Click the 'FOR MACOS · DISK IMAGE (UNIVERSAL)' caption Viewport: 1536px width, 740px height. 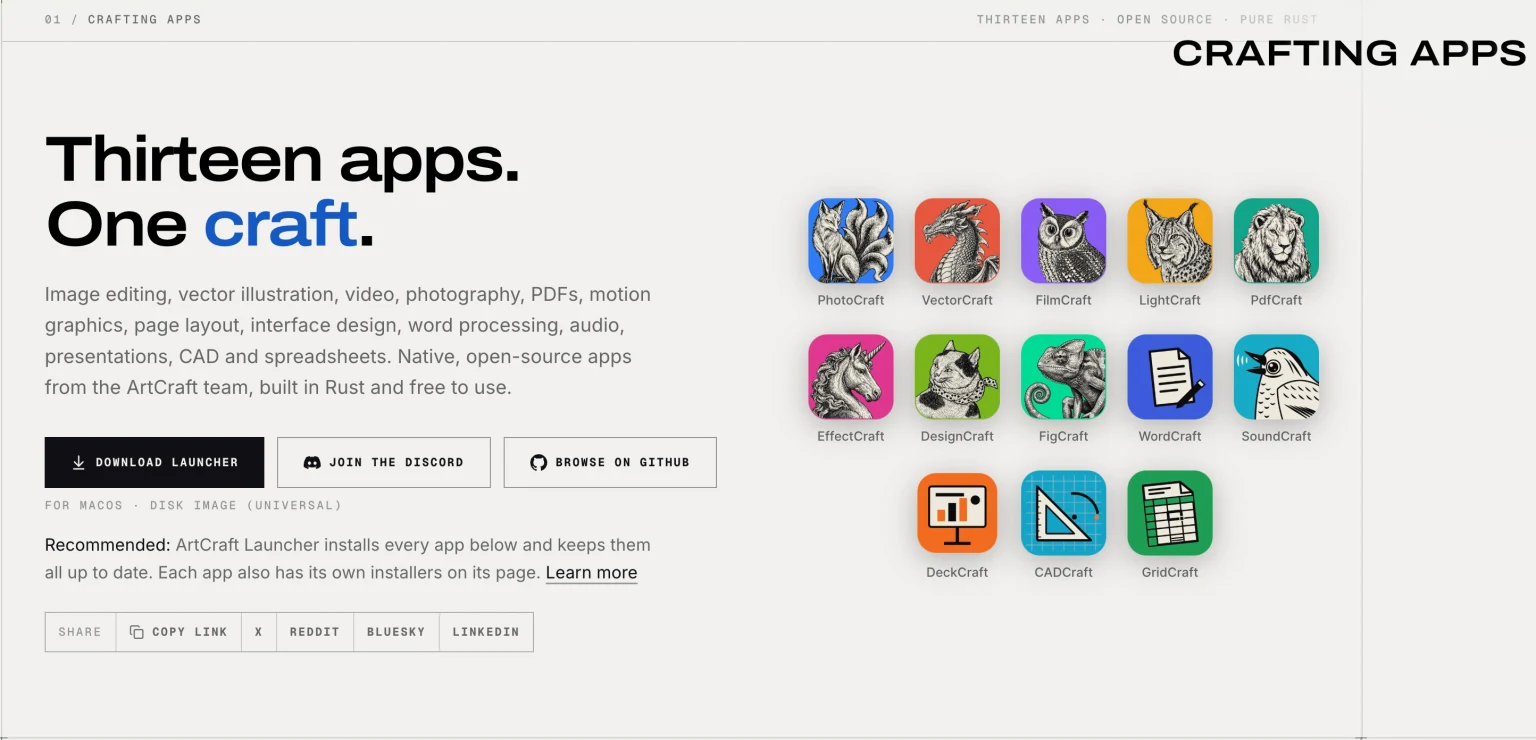click(193, 505)
